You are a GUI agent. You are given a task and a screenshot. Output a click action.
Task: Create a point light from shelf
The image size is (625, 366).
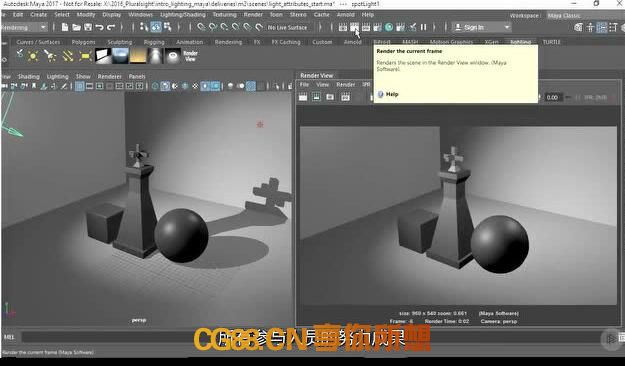33,56
